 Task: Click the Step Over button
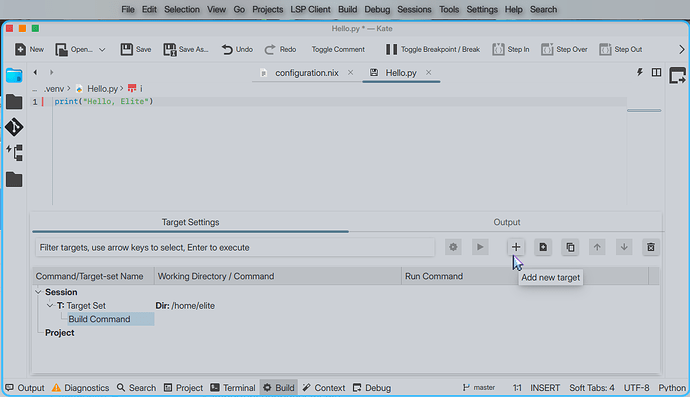(564, 49)
